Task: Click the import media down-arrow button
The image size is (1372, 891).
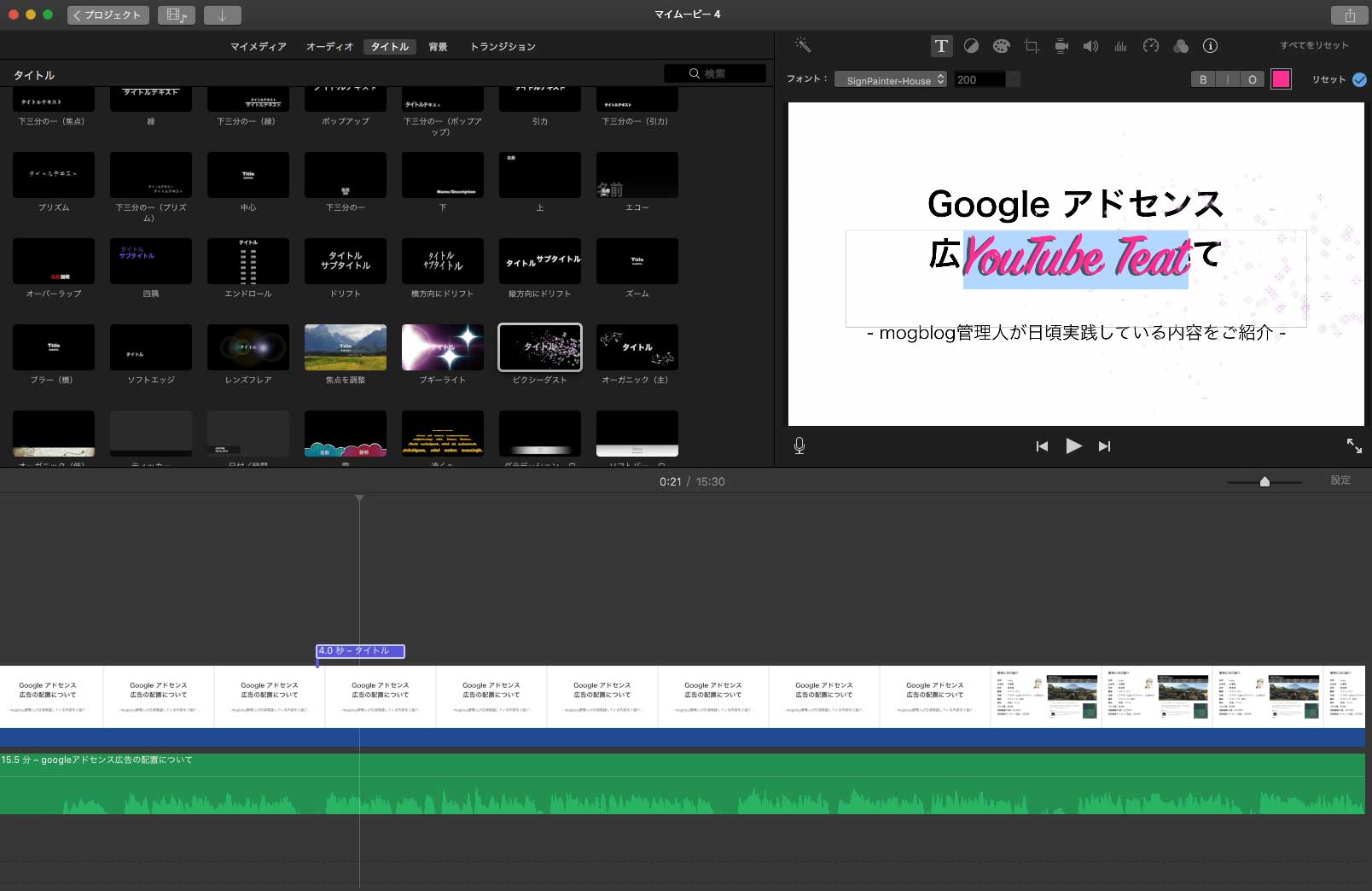Action: (222, 15)
